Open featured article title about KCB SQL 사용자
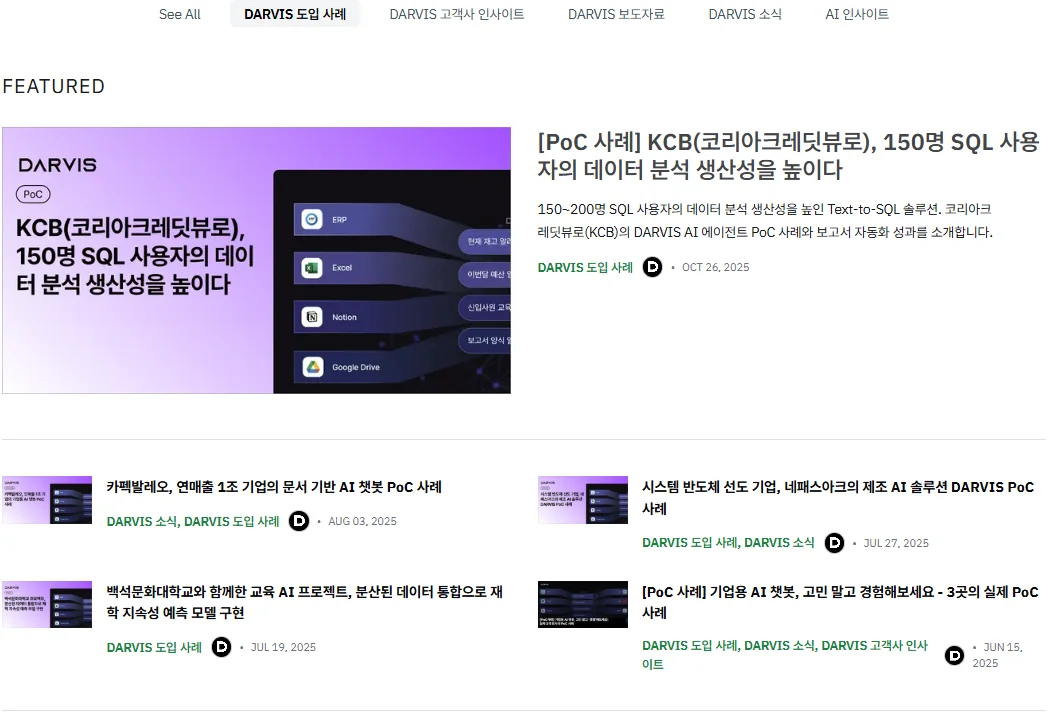1060x717 pixels. pos(788,155)
